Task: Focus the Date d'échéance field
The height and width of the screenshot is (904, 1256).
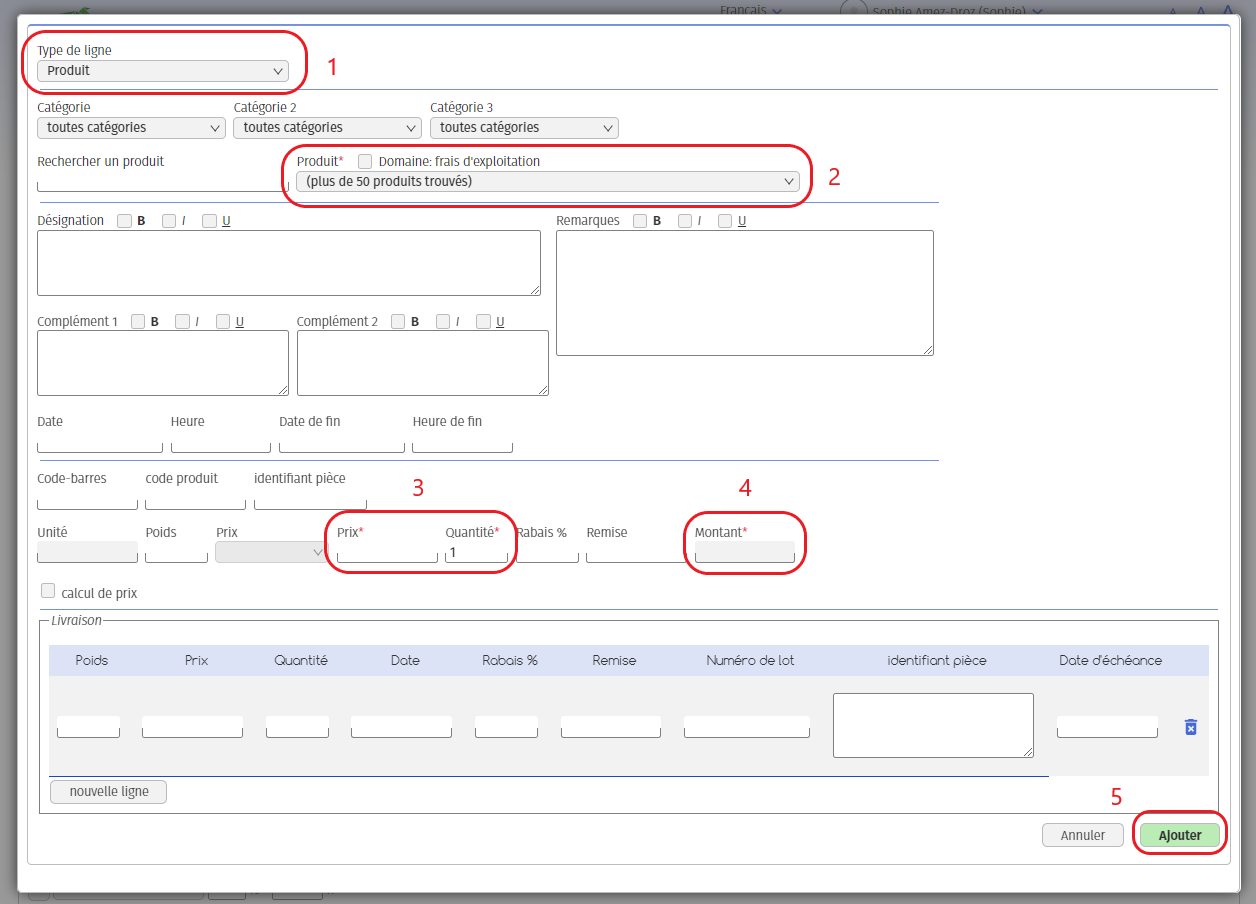Action: tap(1107, 727)
